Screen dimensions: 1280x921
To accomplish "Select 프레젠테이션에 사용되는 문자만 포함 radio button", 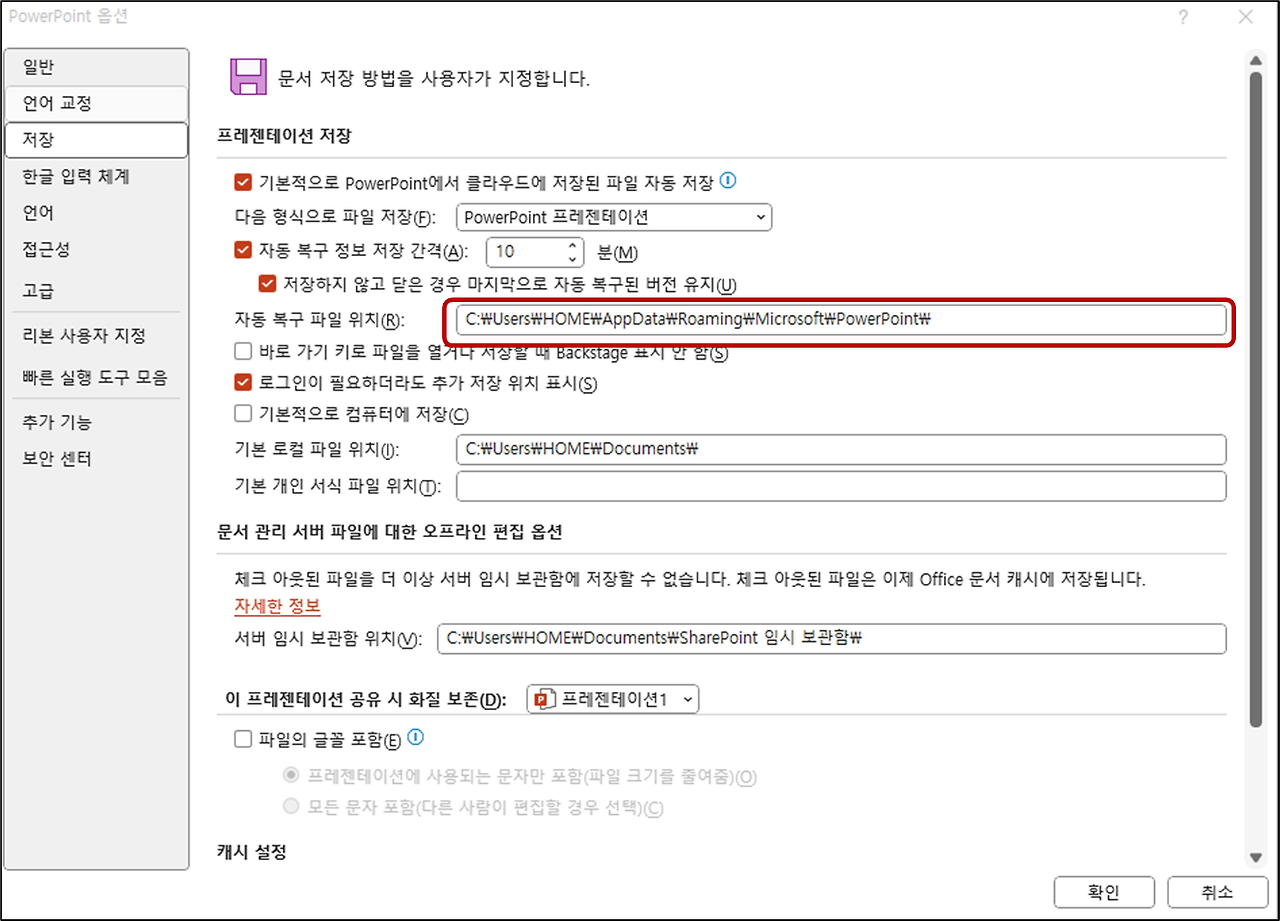I will pyautogui.click(x=291, y=776).
